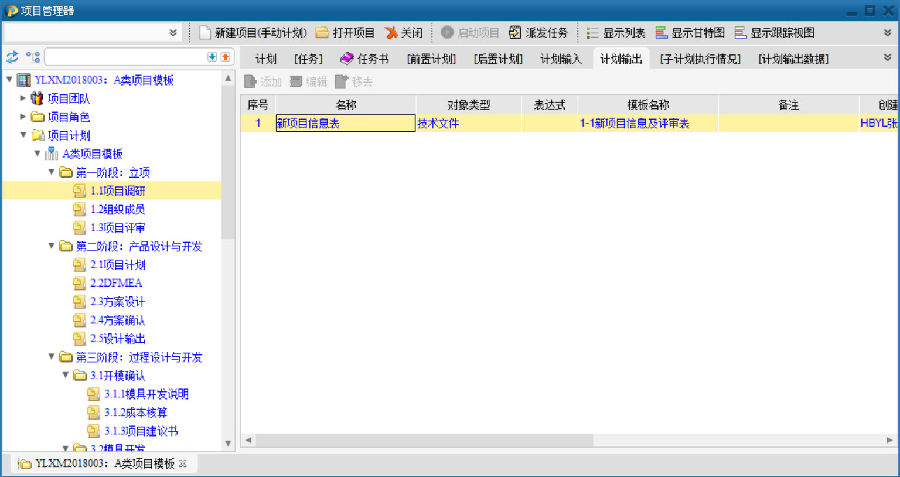The image size is (900, 477).
Task: Collapse the 3.1开模确认 folder
Action: click(x=65, y=375)
